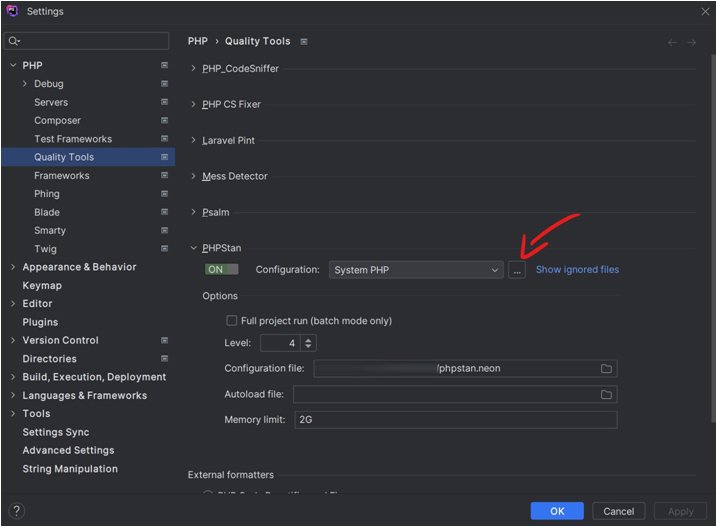Expand the Debug tree node
This screenshot has width=717, height=527.
pyautogui.click(x=25, y=84)
